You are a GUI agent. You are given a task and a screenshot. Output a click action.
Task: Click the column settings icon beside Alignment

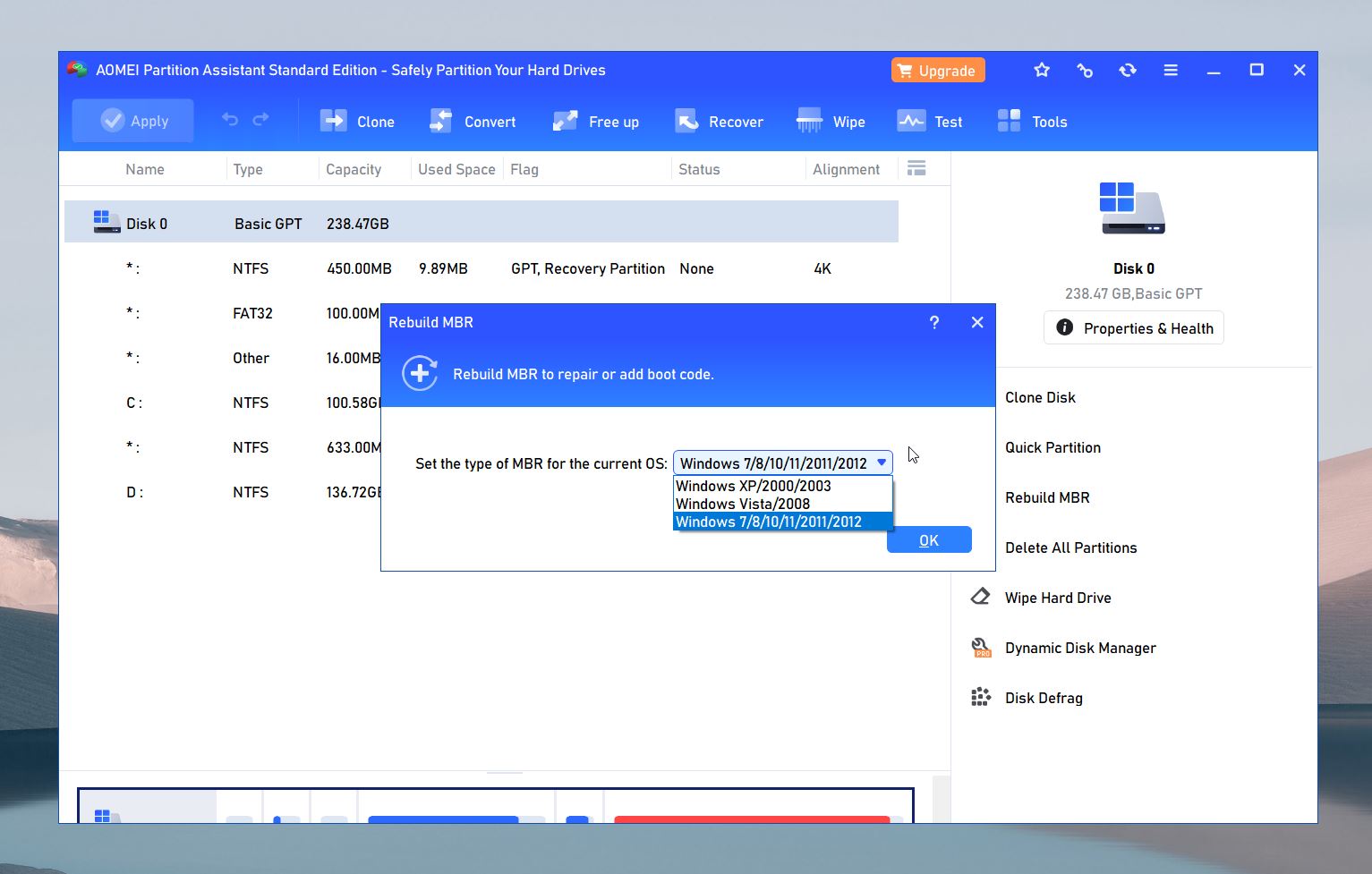pyautogui.click(x=916, y=168)
